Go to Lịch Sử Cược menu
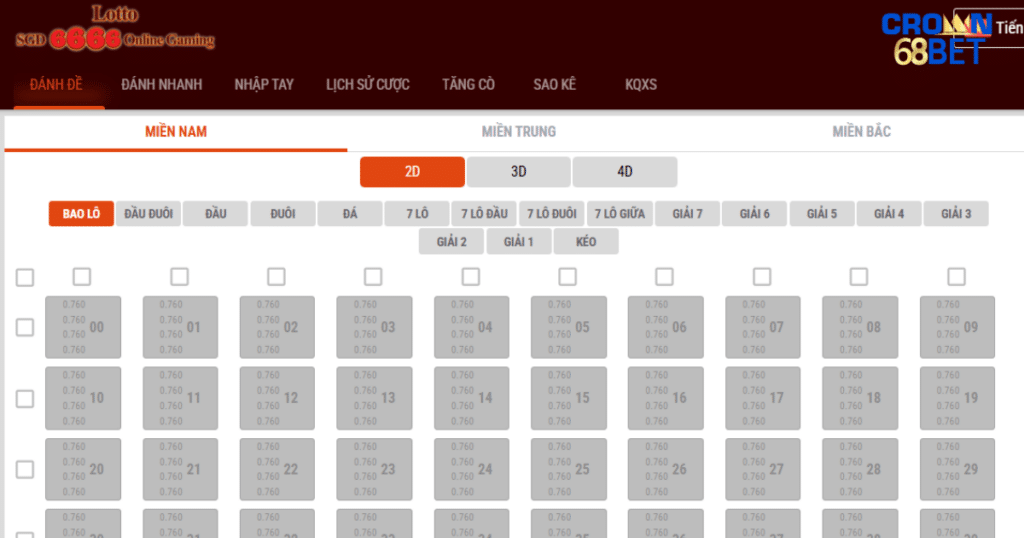This screenshot has width=1024, height=538. pyautogui.click(x=367, y=85)
